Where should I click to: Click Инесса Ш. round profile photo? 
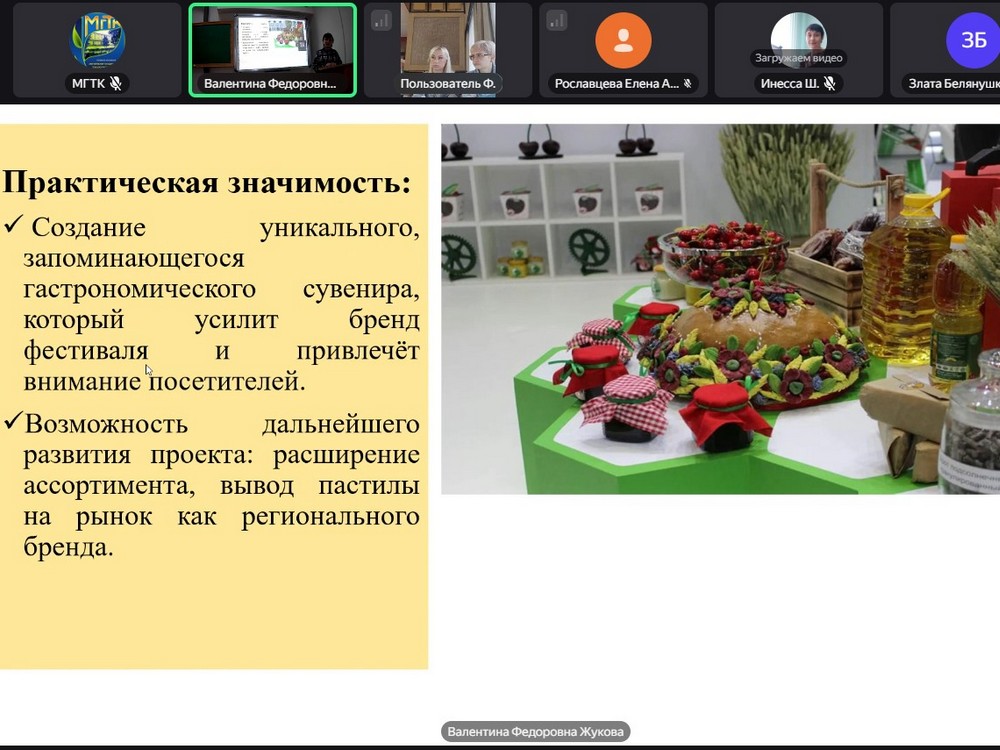[798, 35]
